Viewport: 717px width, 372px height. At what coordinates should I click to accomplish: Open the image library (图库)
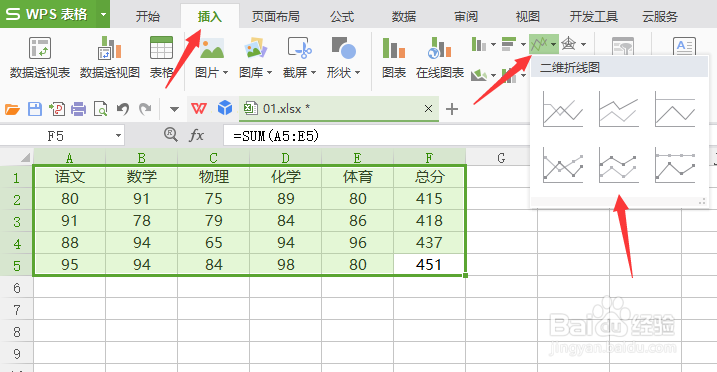(255, 58)
